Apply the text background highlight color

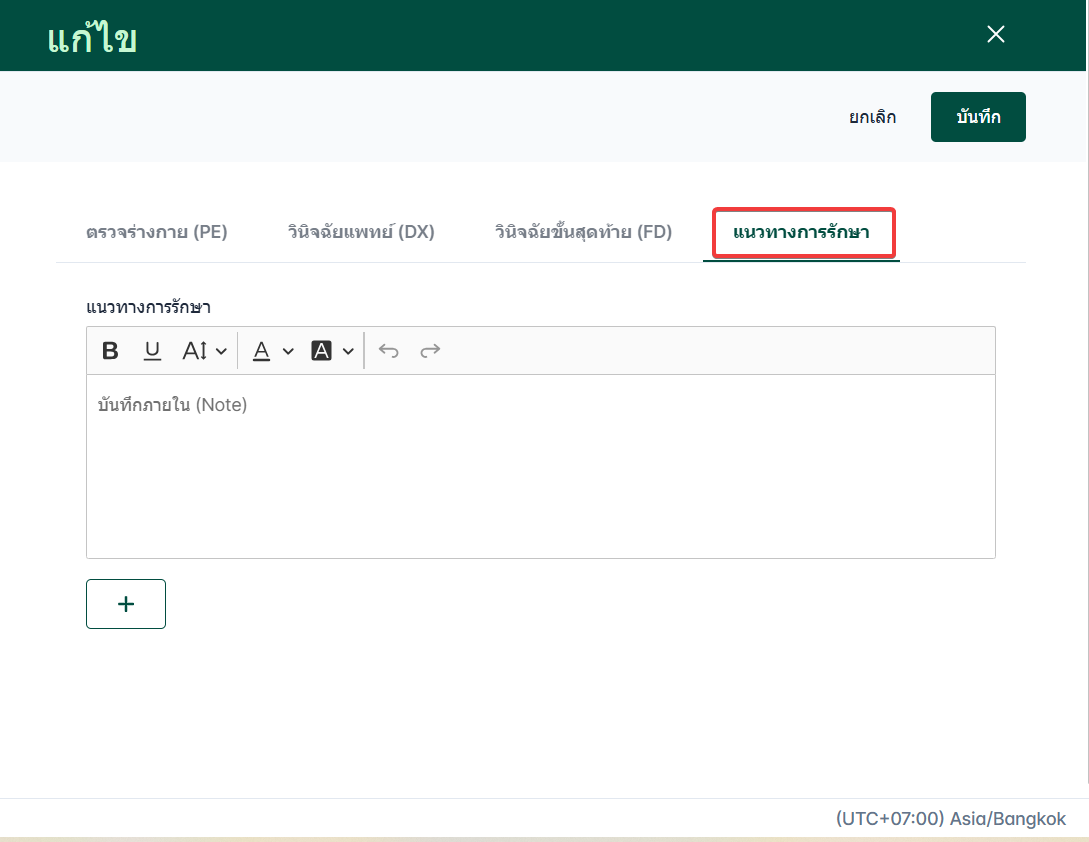tap(321, 351)
